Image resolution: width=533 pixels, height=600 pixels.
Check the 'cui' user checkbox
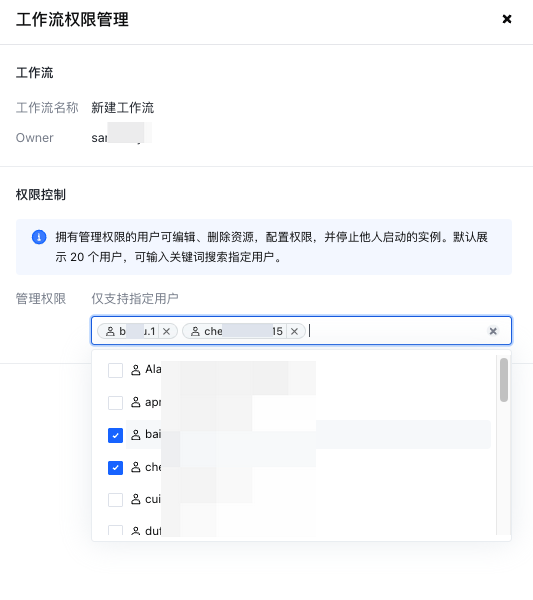(115, 499)
